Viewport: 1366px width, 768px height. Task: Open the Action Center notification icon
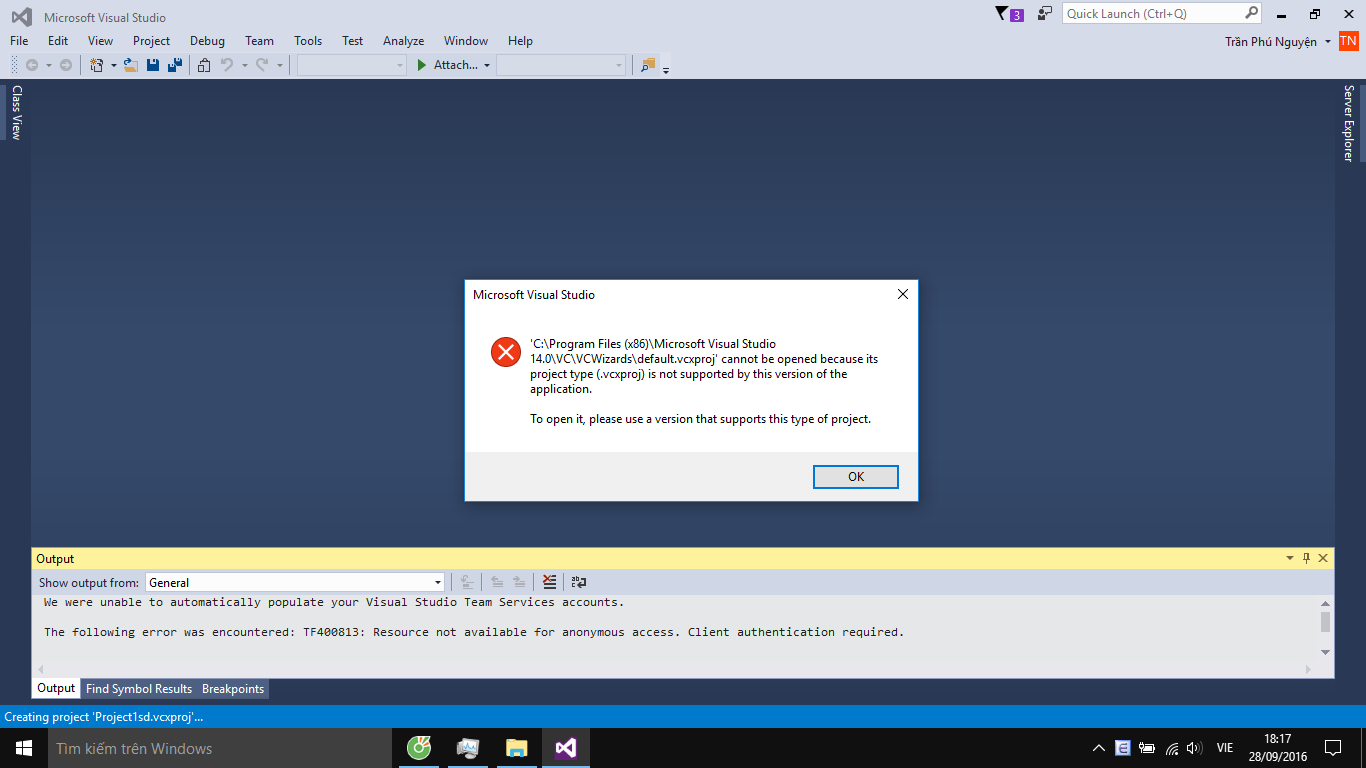click(x=1333, y=748)
